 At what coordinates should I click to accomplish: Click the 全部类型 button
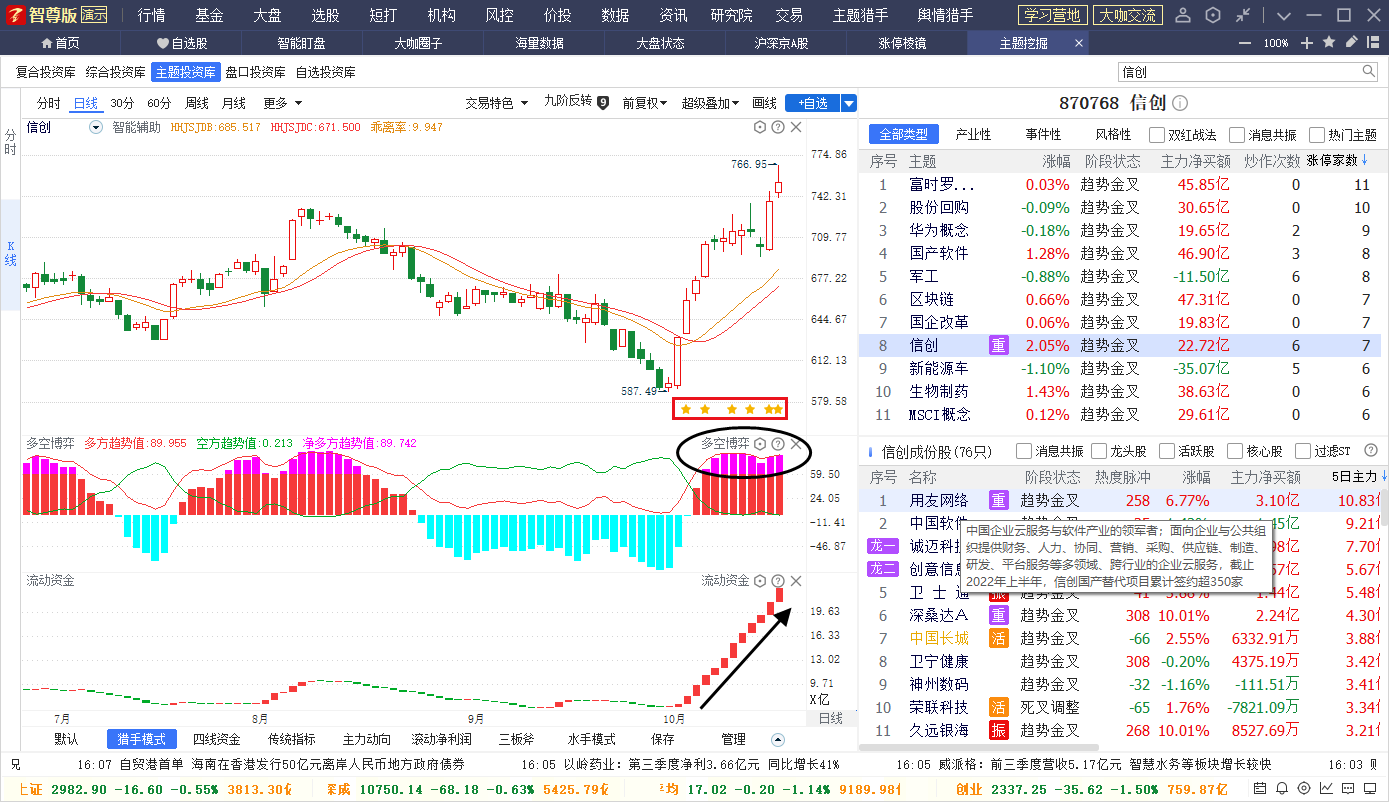click(x=903, y=135)
